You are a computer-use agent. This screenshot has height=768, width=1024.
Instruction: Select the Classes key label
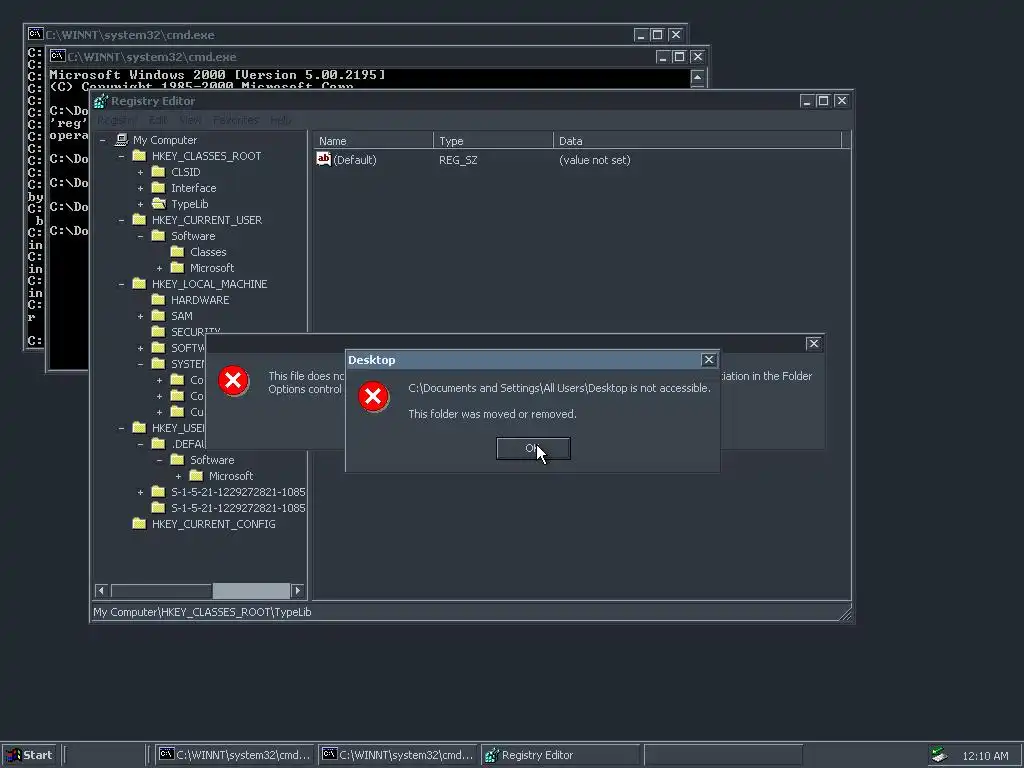coord(208,252)
